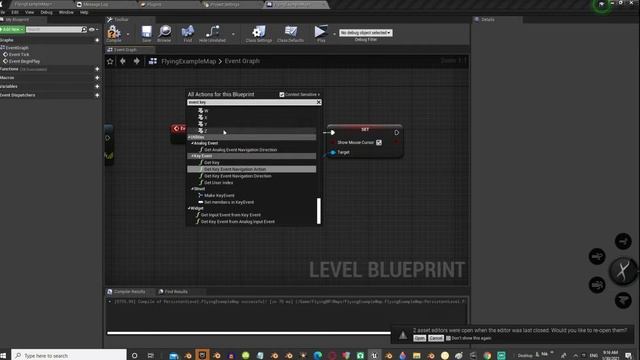
Task: Add a new function with Functions plus icon
Action: pos(97,69)
